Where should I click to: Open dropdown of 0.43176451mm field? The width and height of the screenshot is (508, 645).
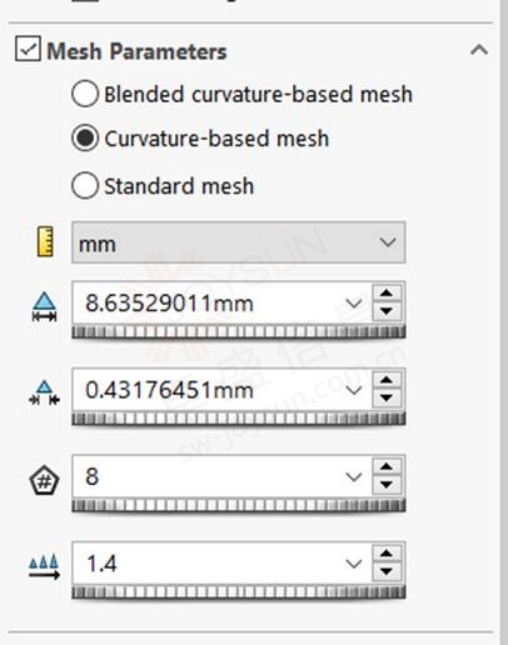[353, 390]
